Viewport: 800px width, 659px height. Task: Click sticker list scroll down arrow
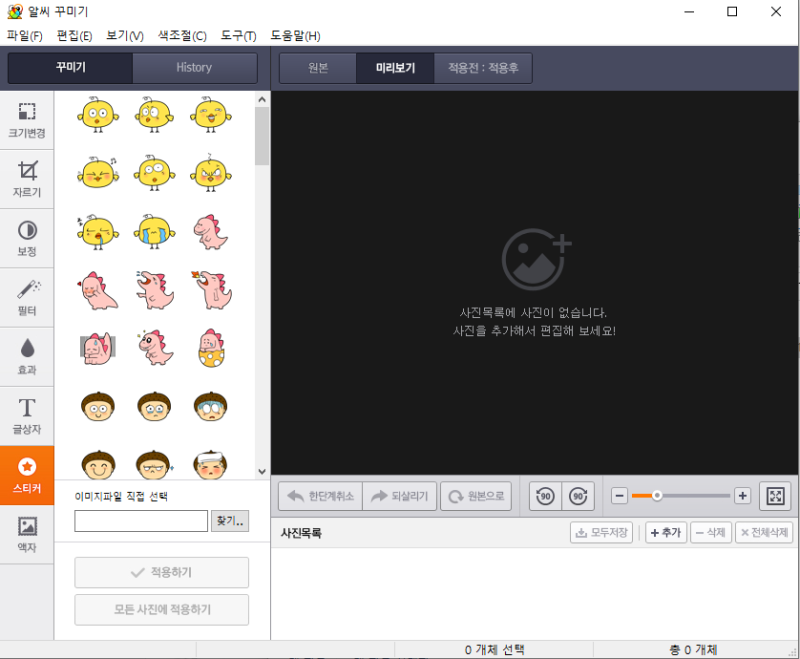point(262,472)
